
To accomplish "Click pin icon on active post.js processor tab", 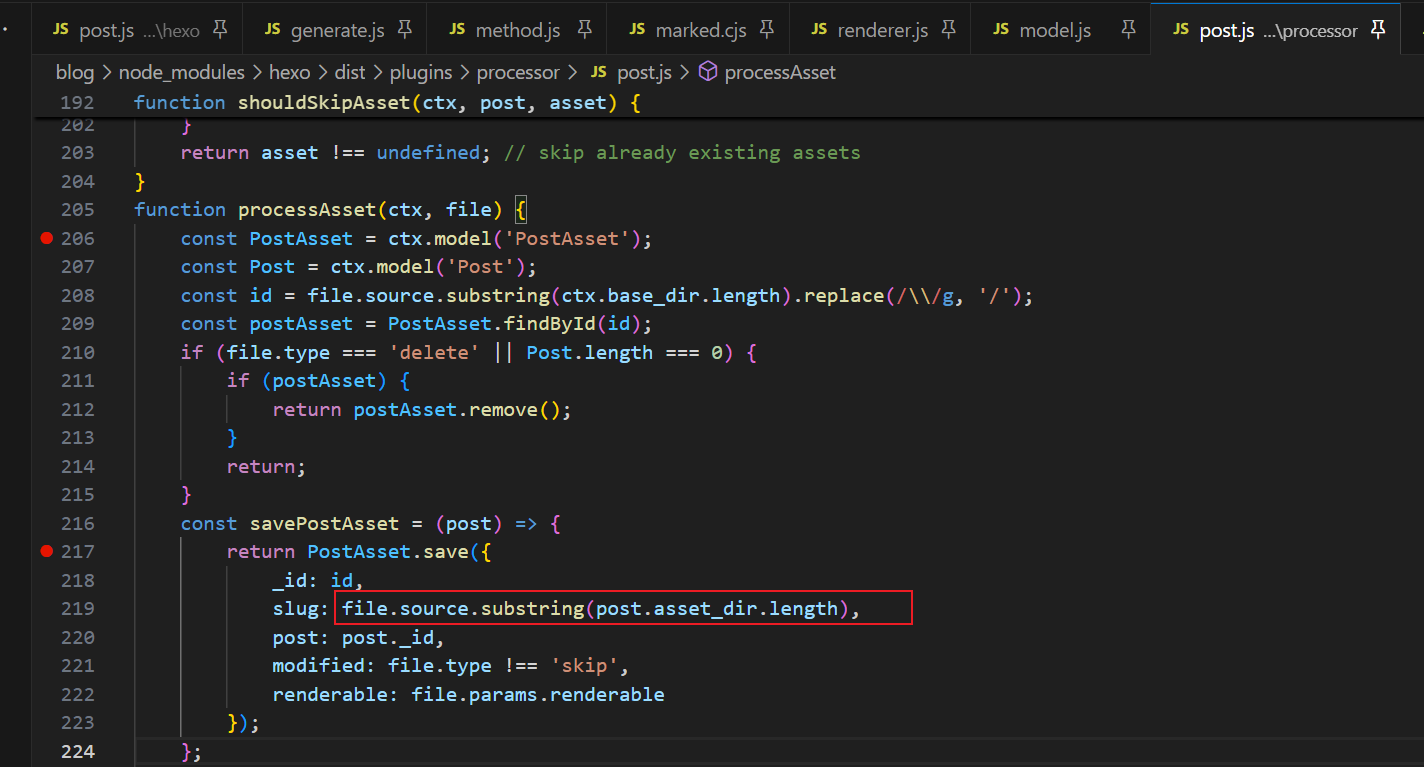I will pos(1378,30).
